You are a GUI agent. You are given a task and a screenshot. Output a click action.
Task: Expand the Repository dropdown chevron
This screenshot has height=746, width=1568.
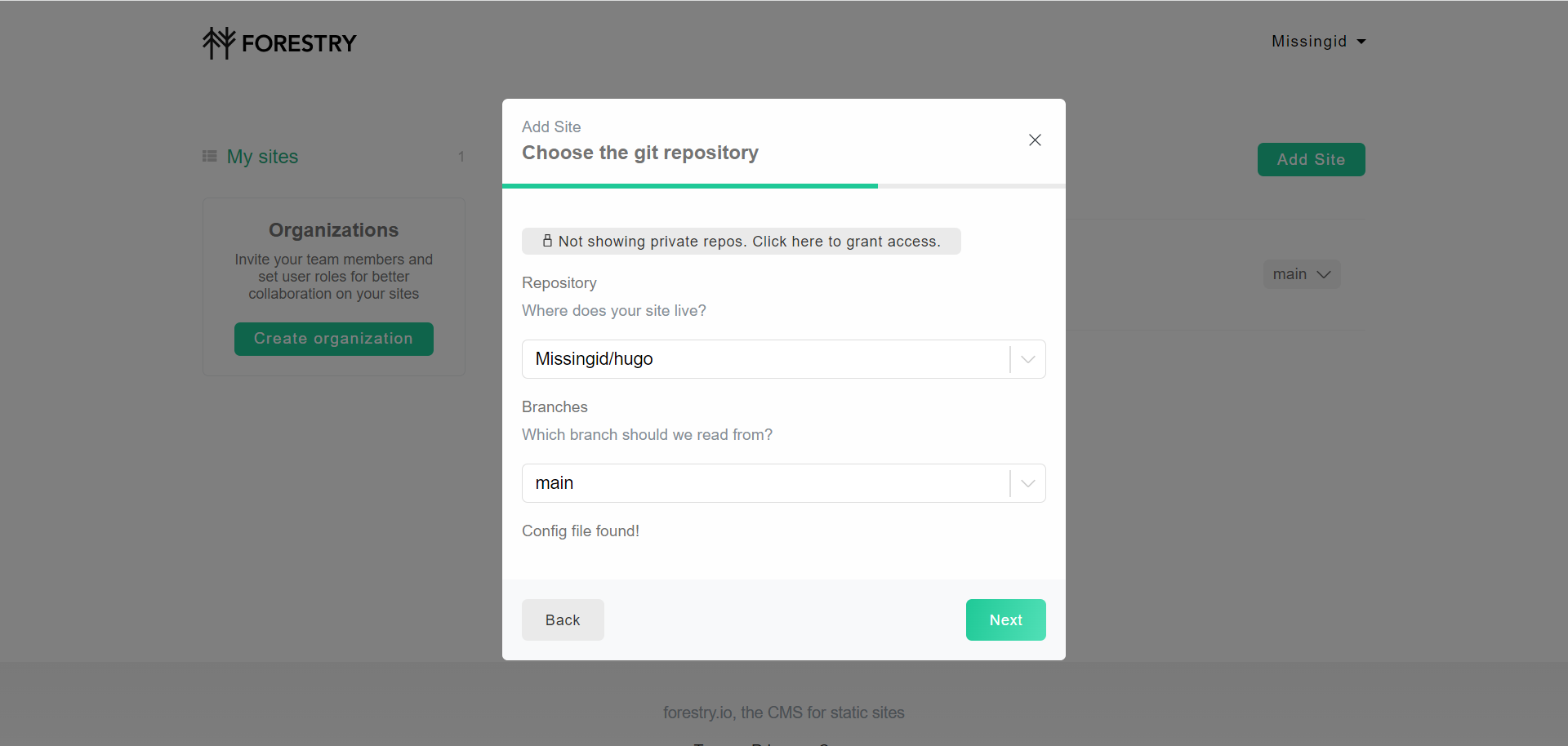click(1028, 359)
